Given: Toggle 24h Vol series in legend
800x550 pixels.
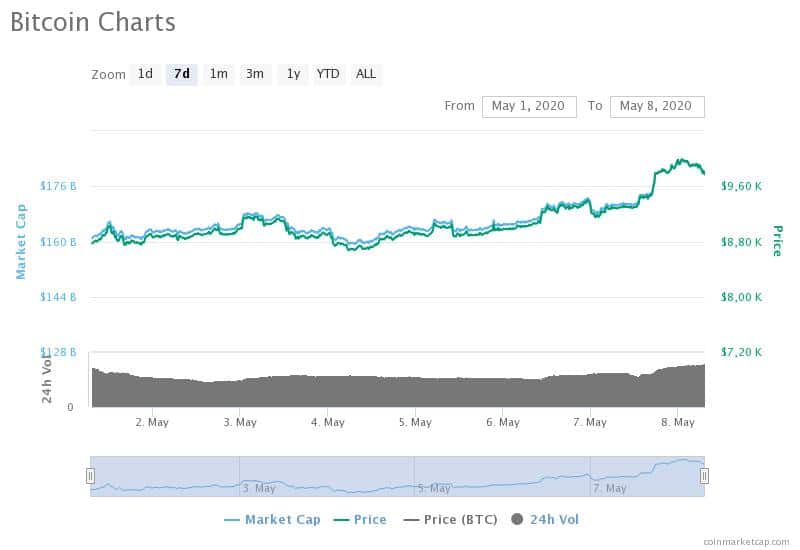Looking at the screenshot, I should pos(545,520).
